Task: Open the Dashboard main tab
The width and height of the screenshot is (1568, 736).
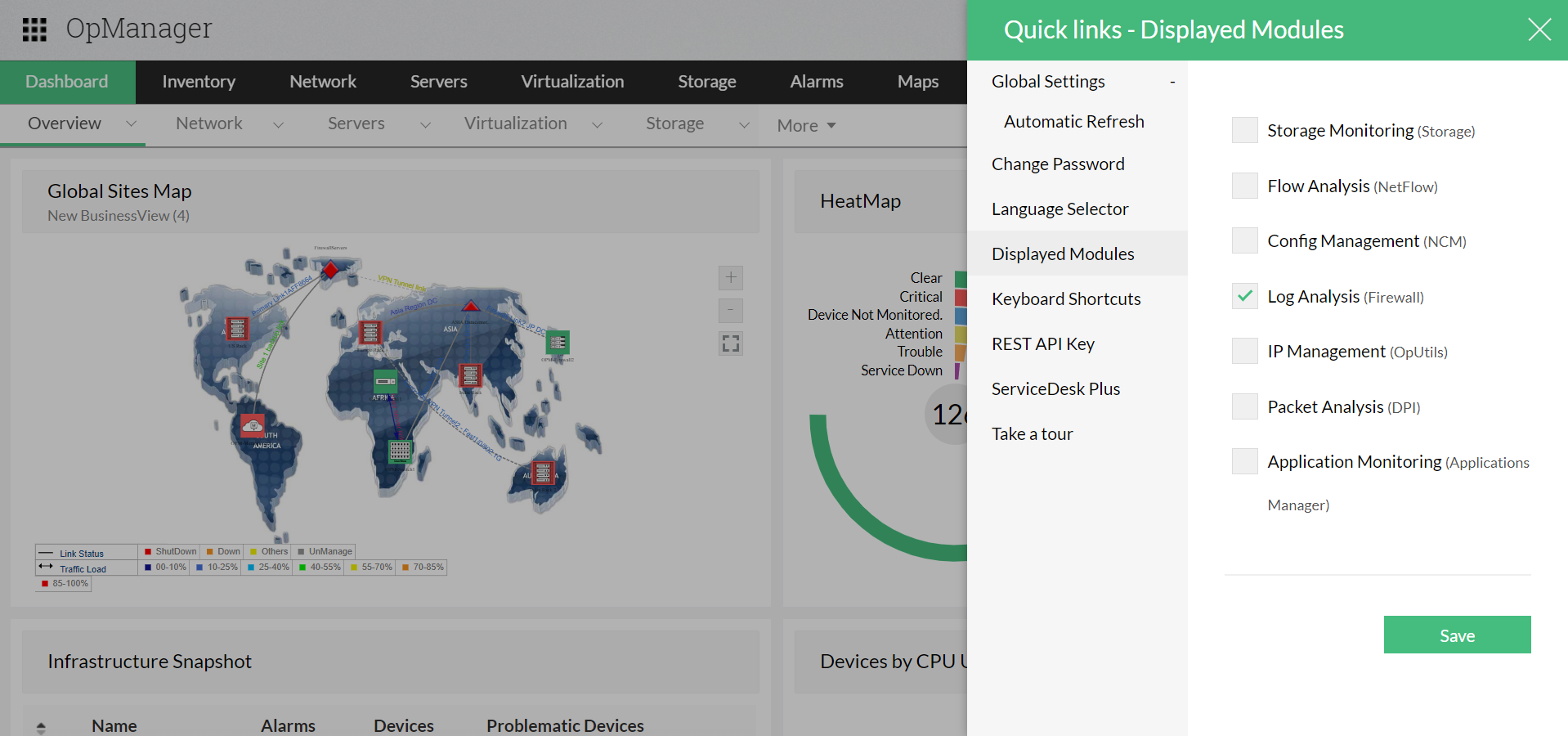Action: coord(67,82)
